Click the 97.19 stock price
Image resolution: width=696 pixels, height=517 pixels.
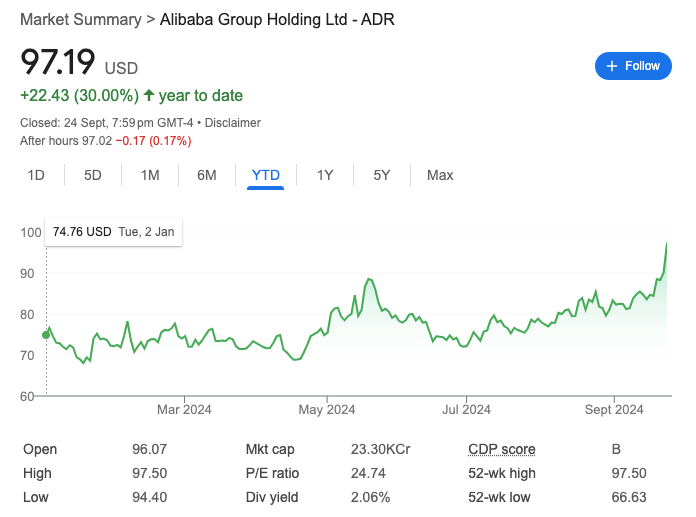pos(58,62)
